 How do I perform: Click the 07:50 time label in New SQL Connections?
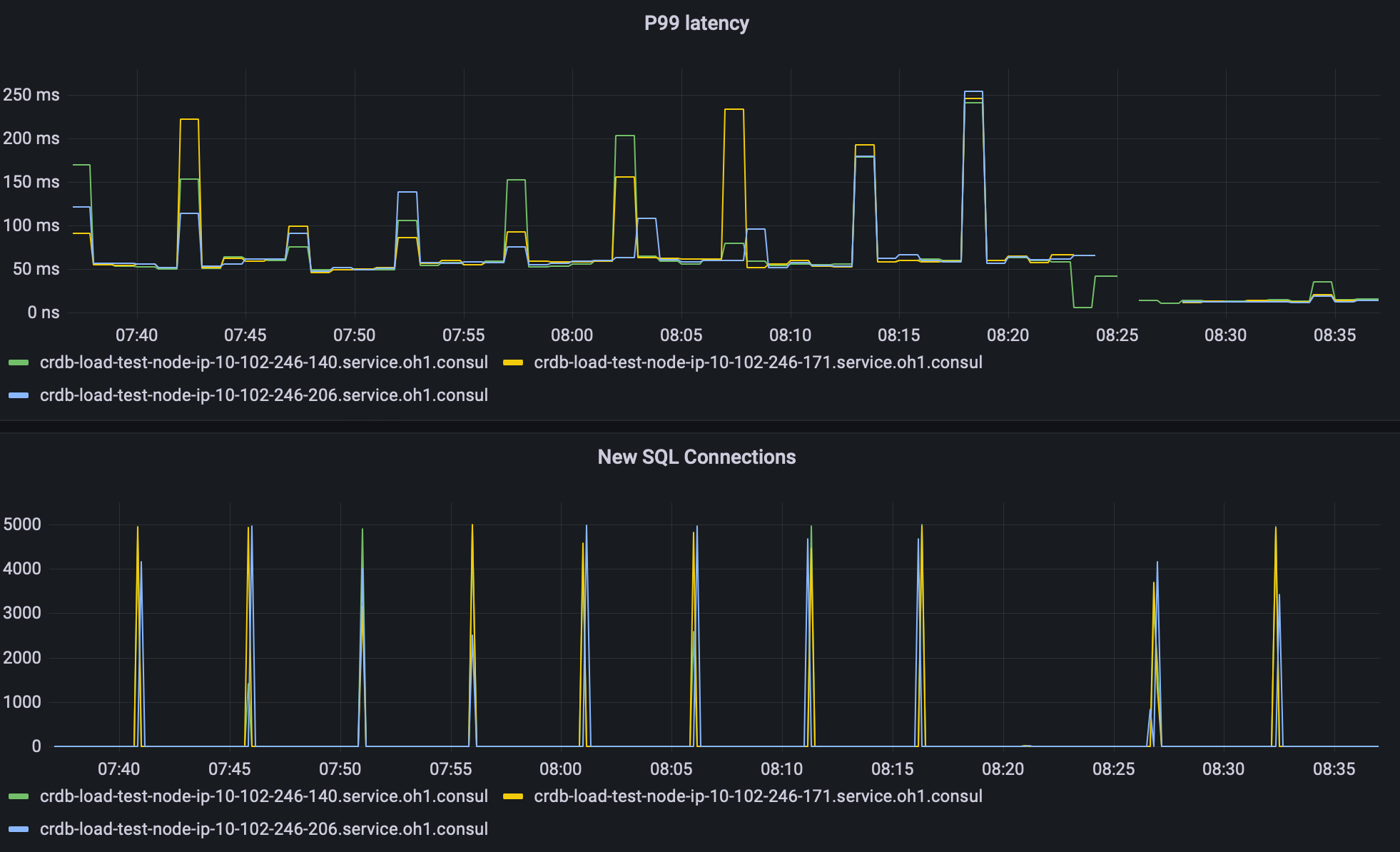(x=340, y=769)
